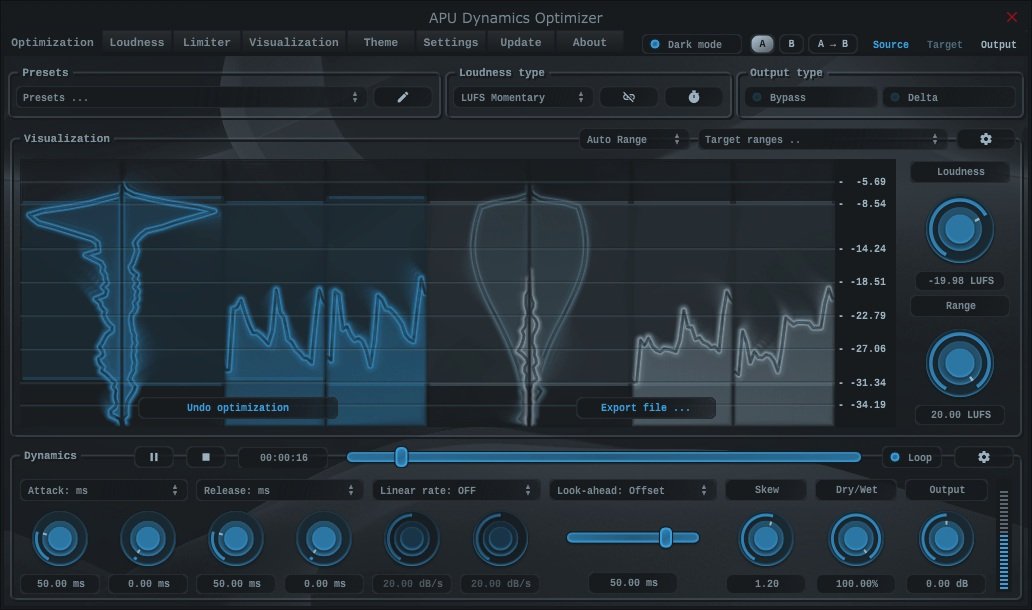Open the Target ranges dropdown

(x=822, y=140)
